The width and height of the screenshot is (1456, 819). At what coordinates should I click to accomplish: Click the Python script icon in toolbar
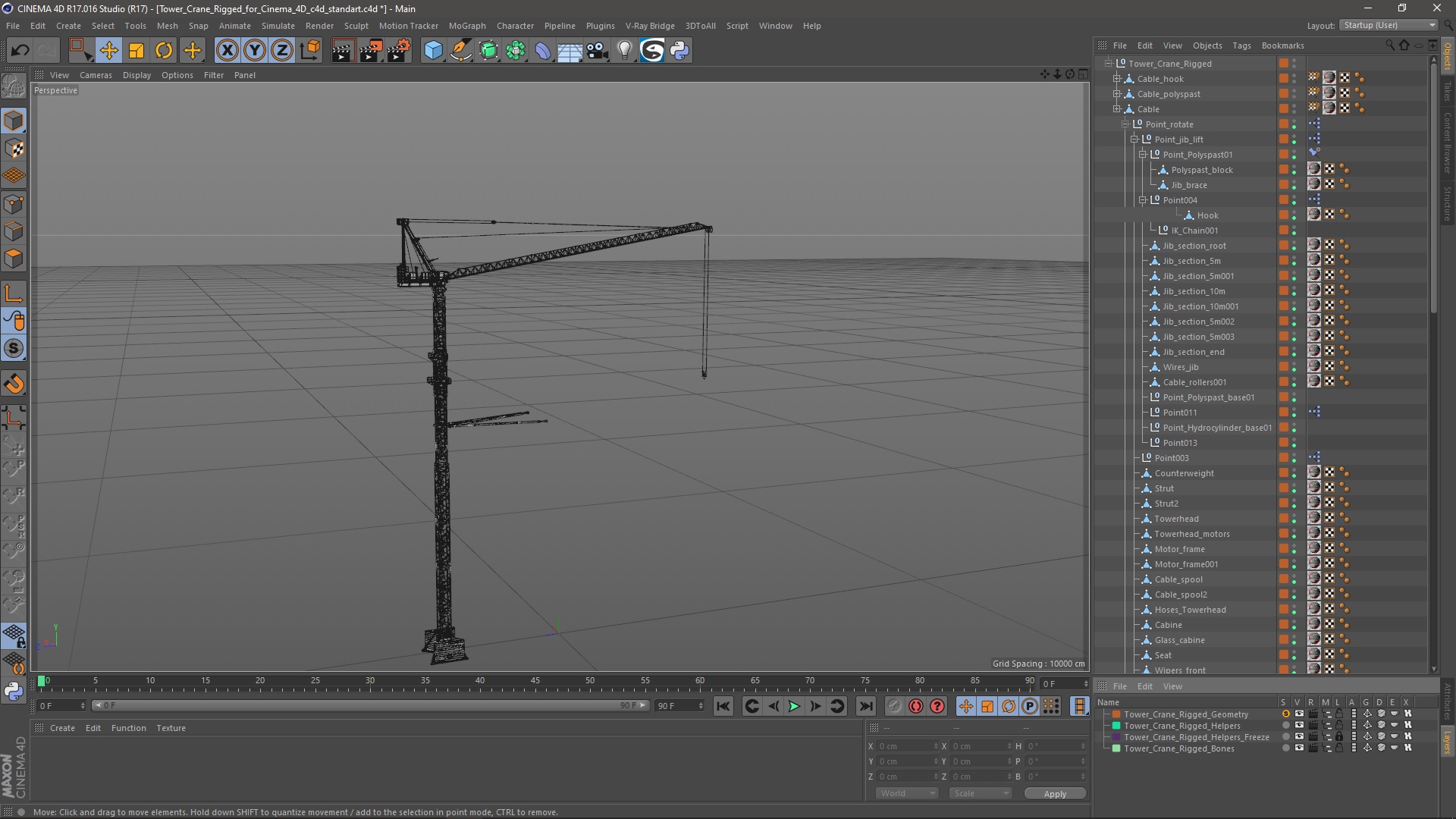point(680,51)
